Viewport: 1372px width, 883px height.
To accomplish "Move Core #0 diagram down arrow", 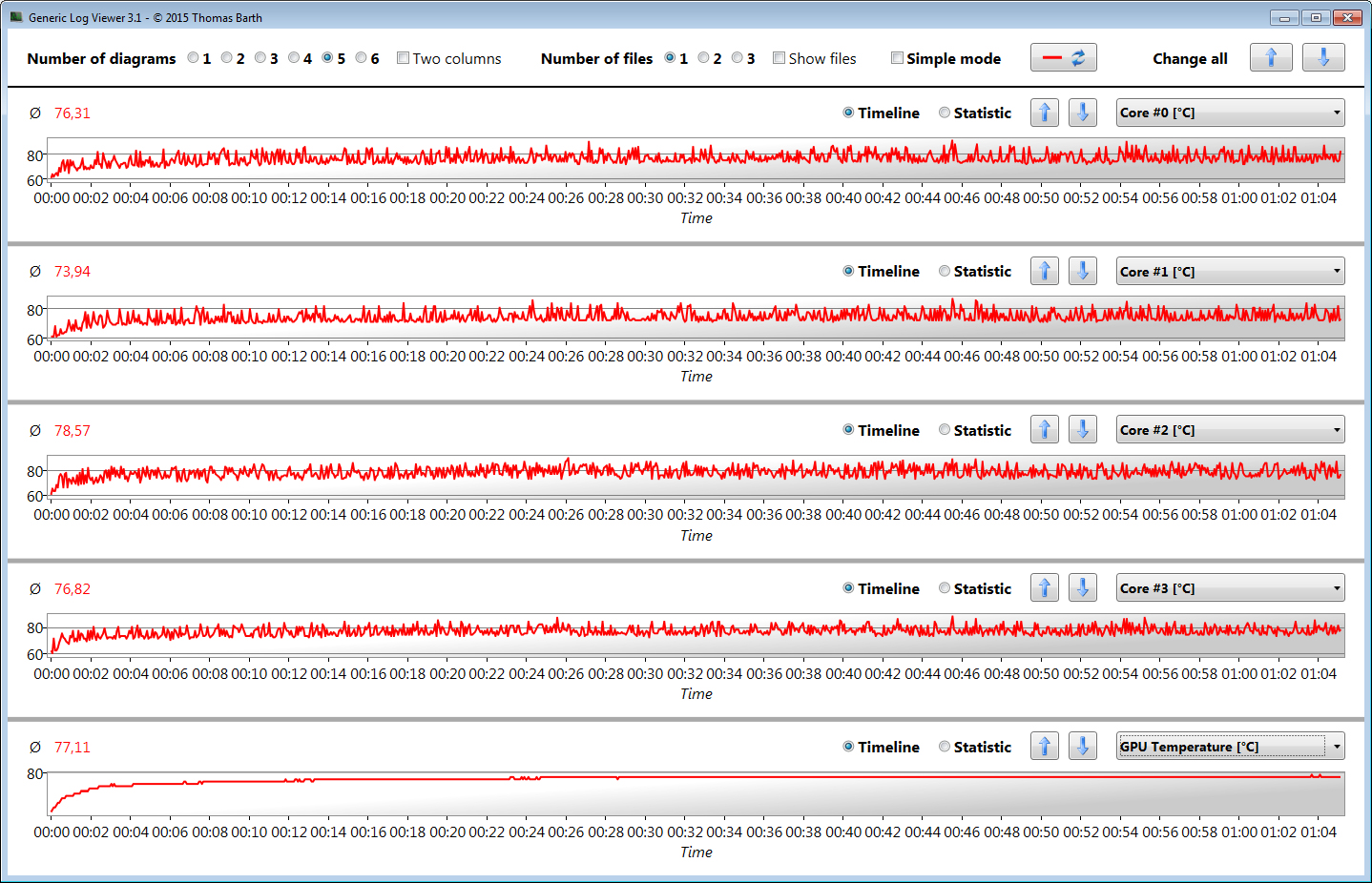I will (1083, 113).
